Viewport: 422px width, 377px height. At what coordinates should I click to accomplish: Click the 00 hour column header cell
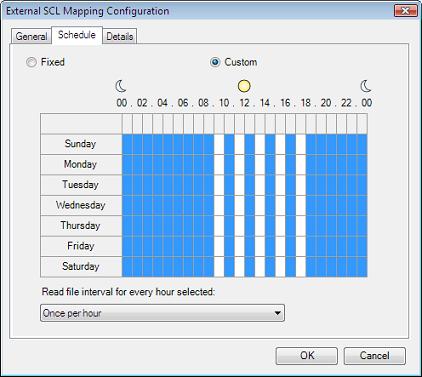pyautogui.click(x=127, y=124)
